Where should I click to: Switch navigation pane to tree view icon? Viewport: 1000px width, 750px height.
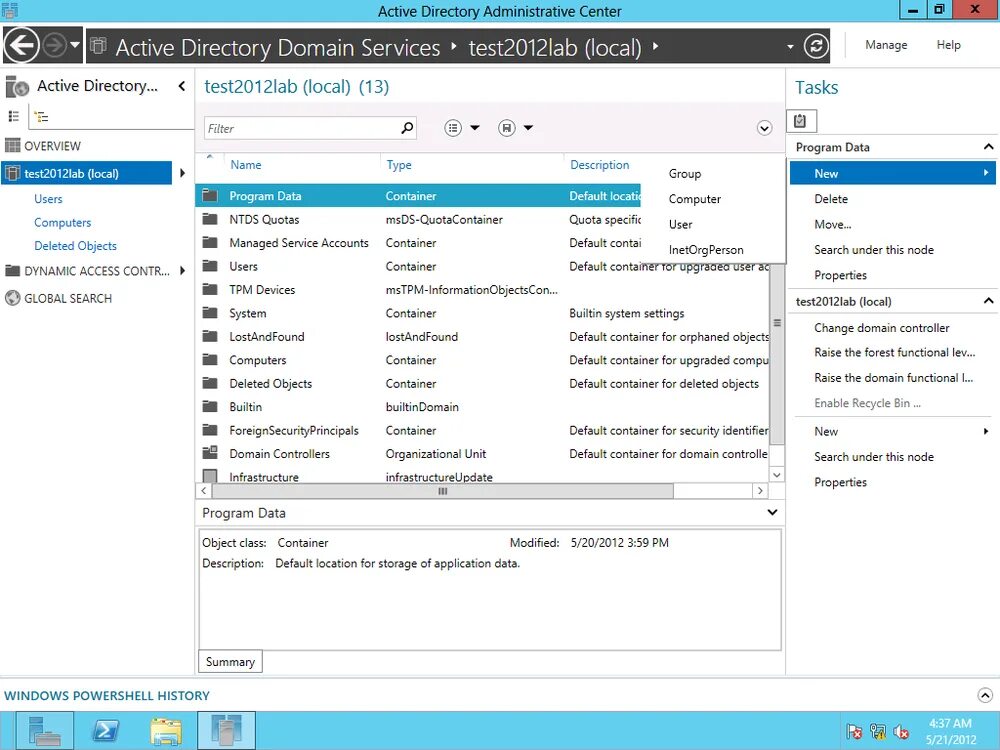[x=41, y=117]
